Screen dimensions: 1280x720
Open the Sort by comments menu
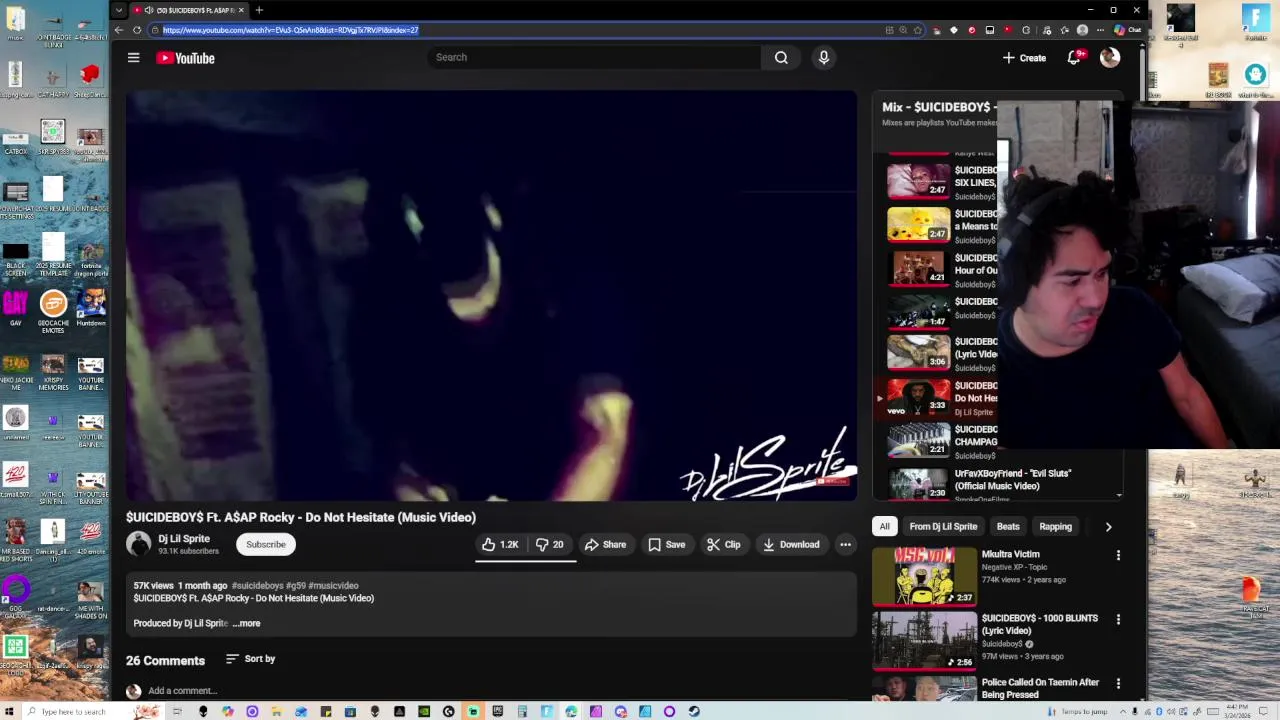[x=250, y=659]
